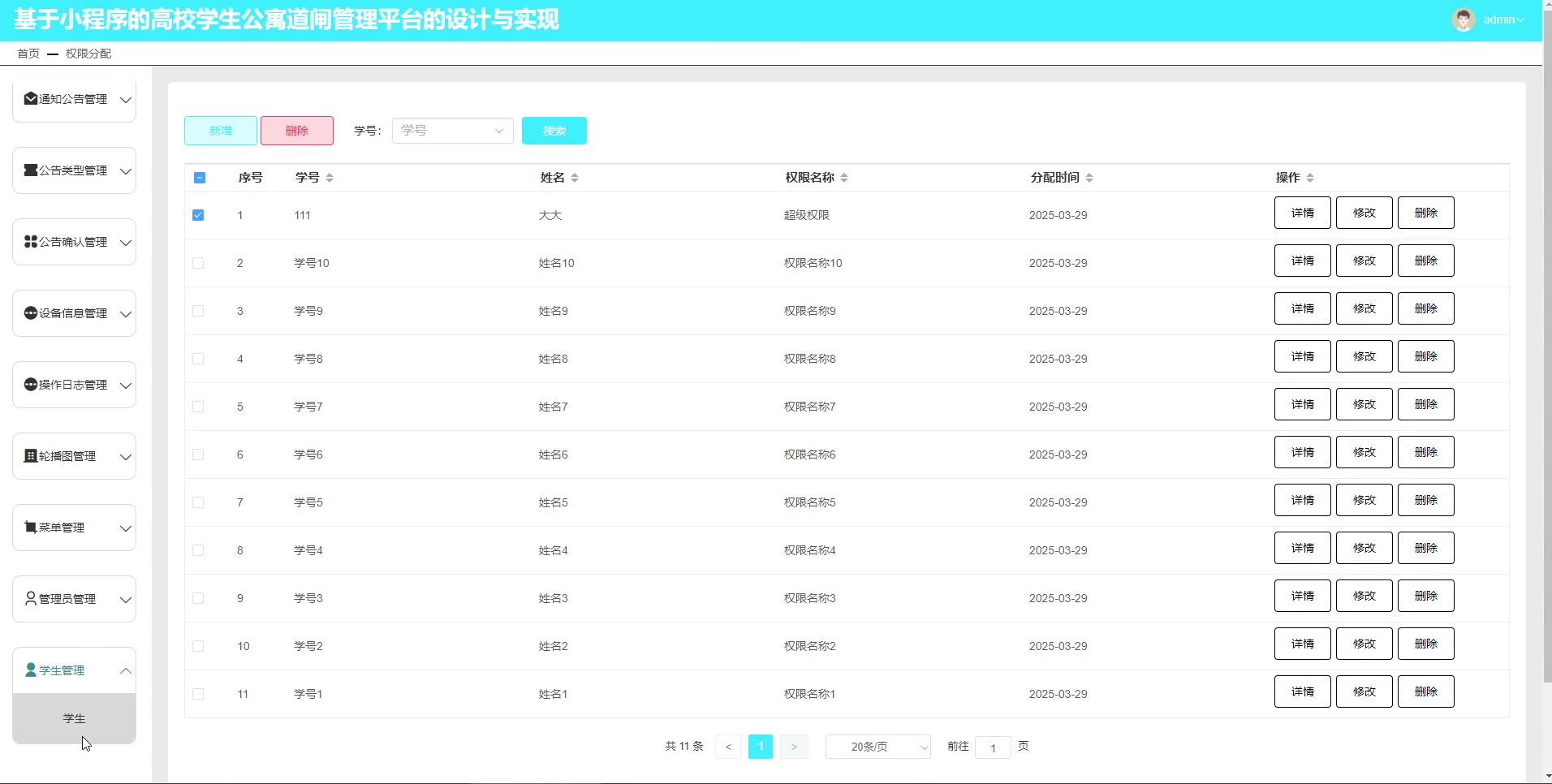The width and height of the screenshot is (1552, 784).
Task: Click the admin avatar picture
Action: (1463, 20)
